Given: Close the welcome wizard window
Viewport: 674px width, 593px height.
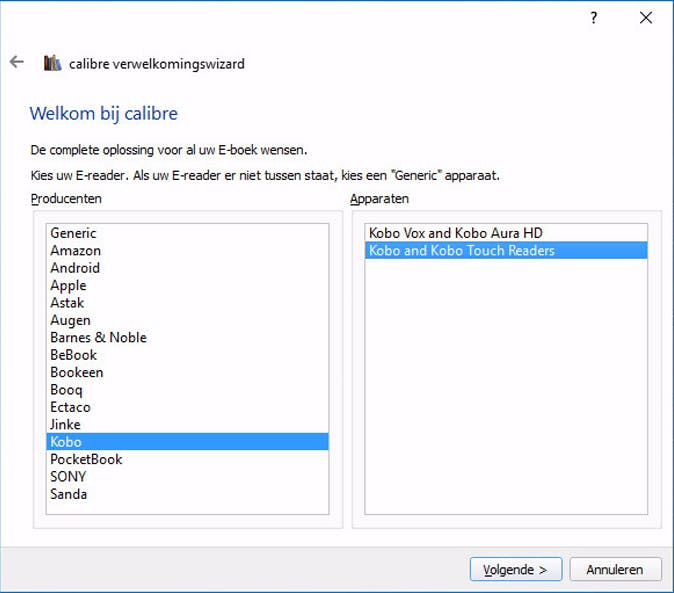Looking at the screenshot, I should pyautogui.click(x=646, y=18).
